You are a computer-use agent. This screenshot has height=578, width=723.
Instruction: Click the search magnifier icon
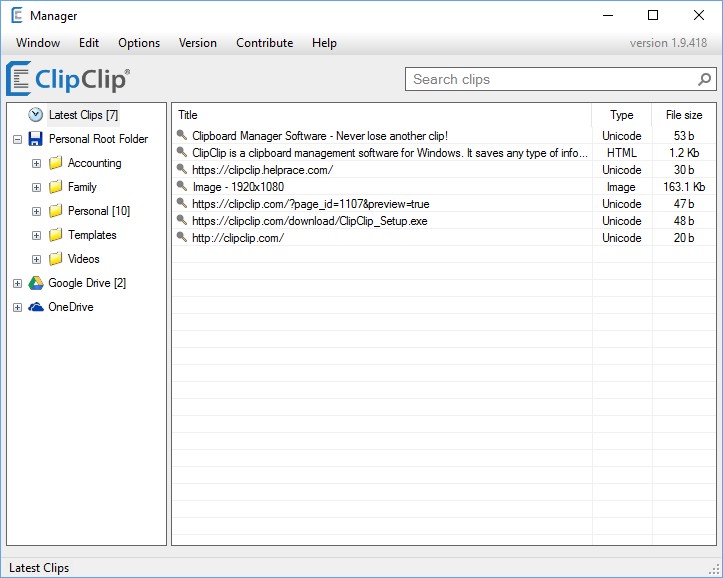click(704, 79)
